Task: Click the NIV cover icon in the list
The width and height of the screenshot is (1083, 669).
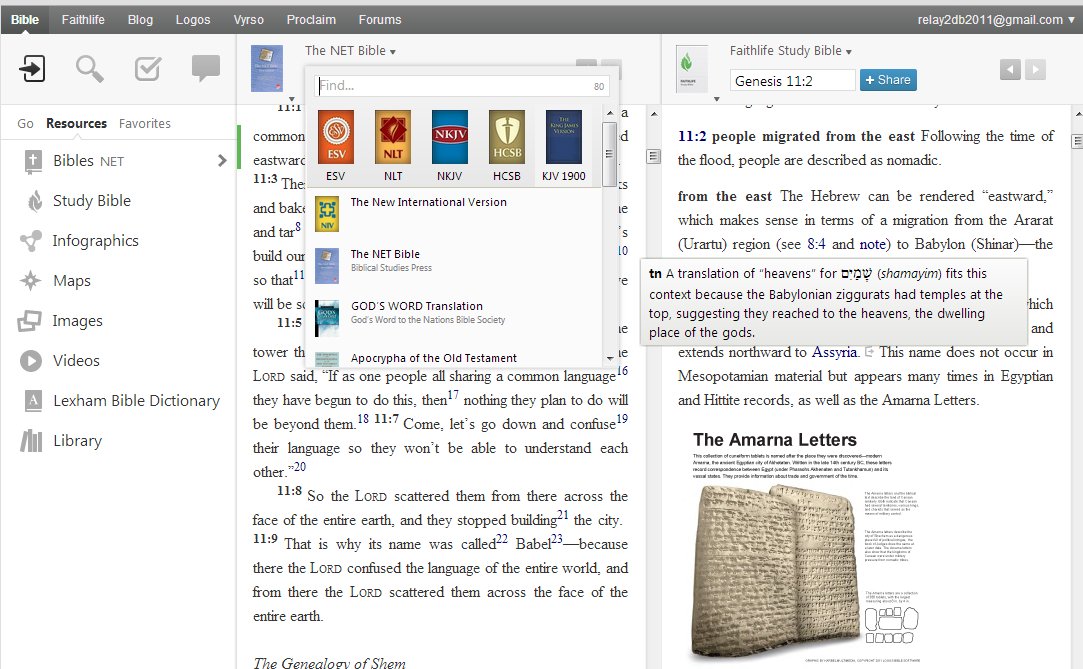Action: pos(327,214)
